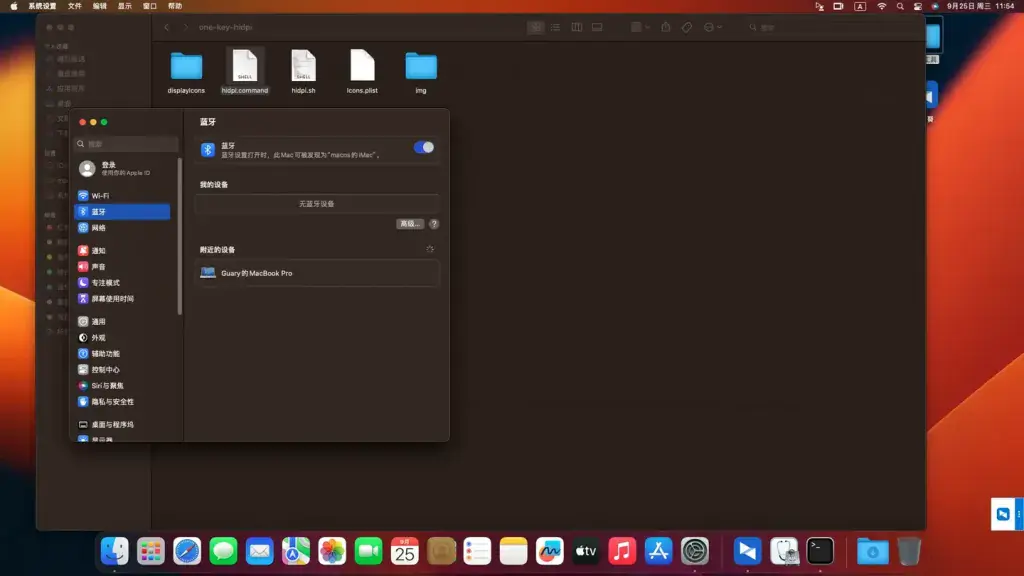The width and height of the screenshot is (1024, 576).
Task: Select Guary的MacBook Pro nearby device
Action: tap(317, 273)
